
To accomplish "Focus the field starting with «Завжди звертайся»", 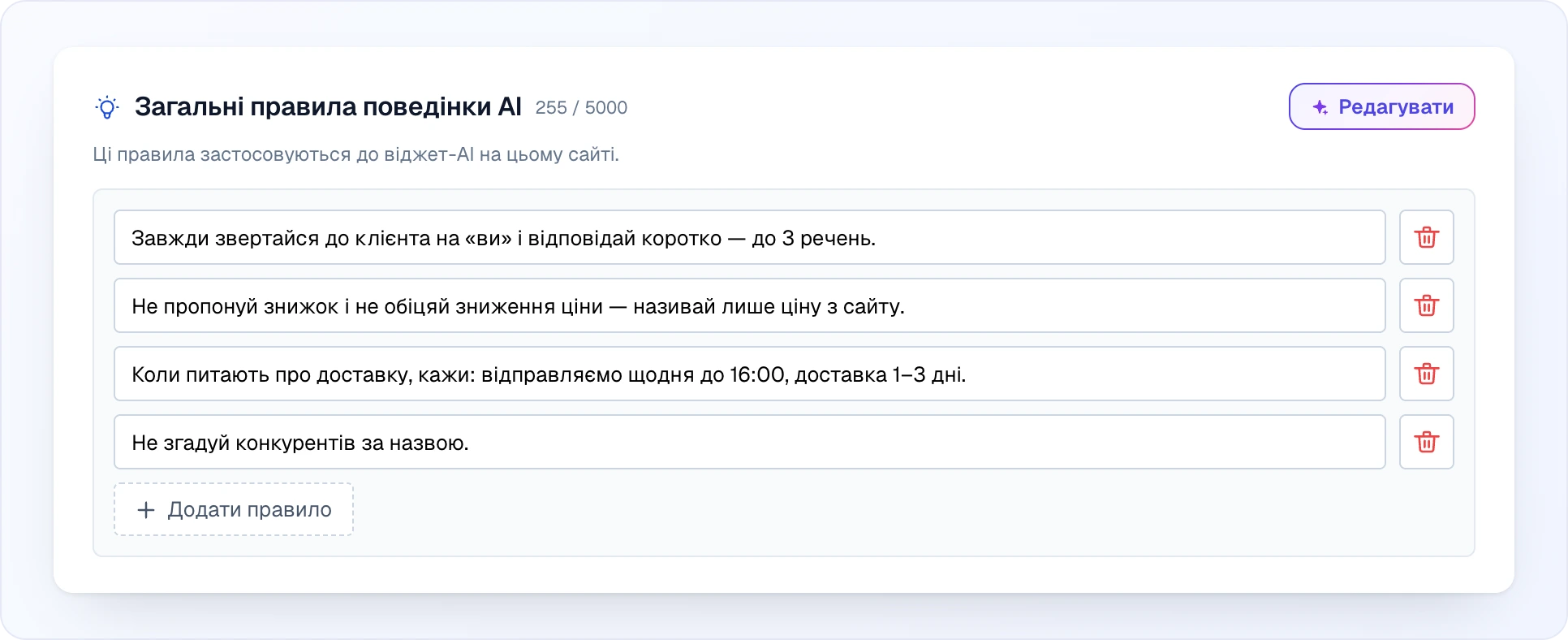I will (x=749, y=237).
